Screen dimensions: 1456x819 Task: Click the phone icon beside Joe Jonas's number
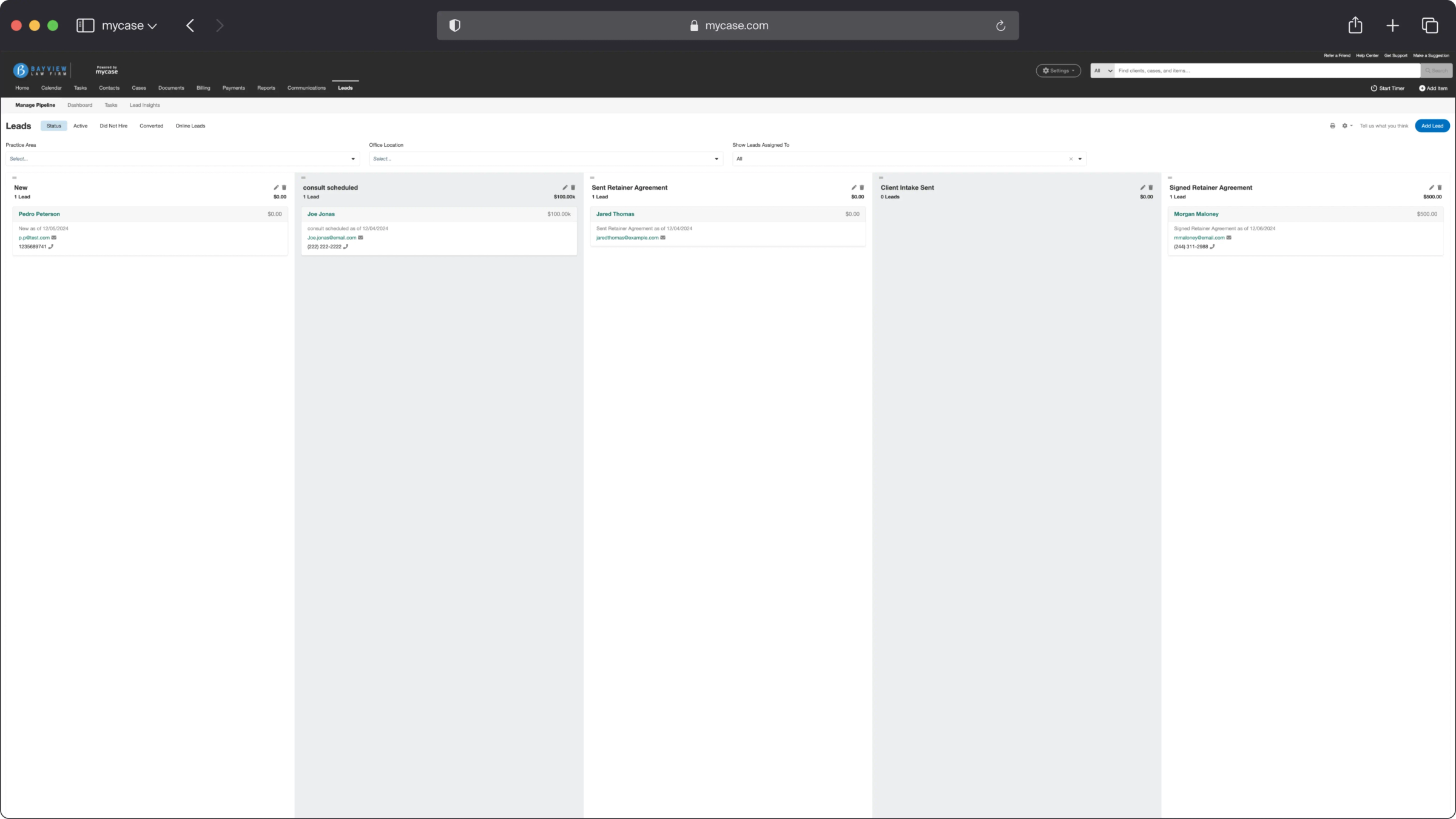click(346, 246)
